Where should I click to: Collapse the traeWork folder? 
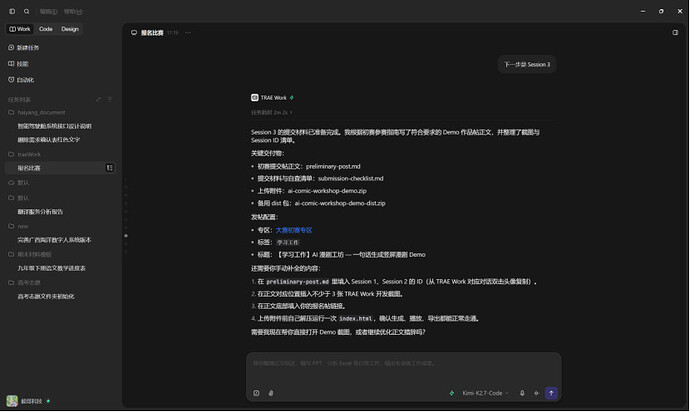coord(25,154)
